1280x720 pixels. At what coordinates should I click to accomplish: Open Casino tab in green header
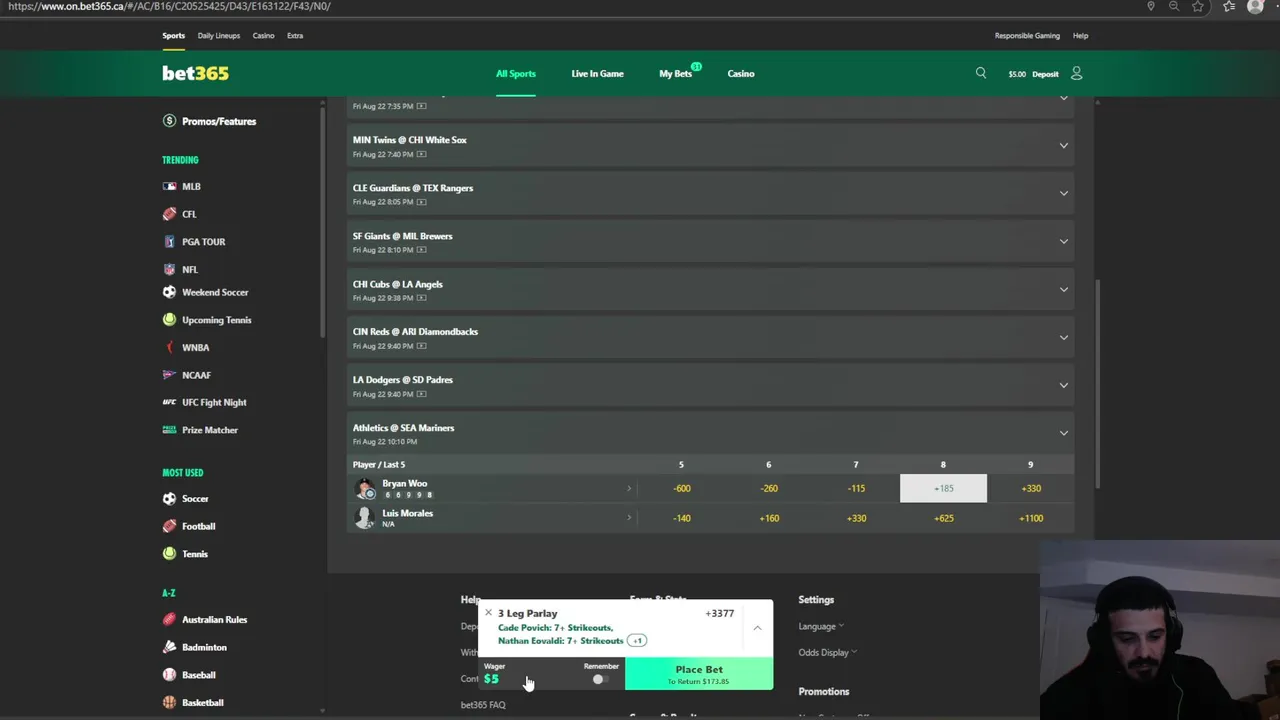(x=741, y=73)
